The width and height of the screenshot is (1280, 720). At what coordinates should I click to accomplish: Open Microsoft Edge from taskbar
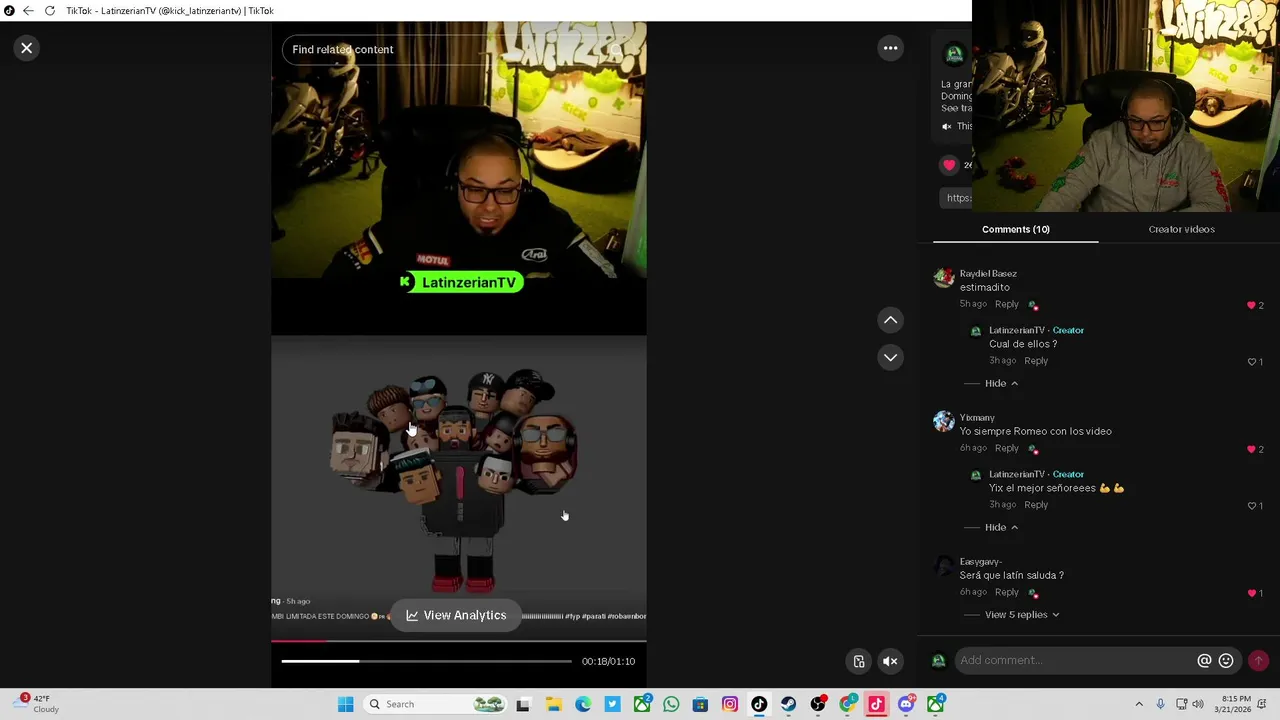[x=583, y=704]
